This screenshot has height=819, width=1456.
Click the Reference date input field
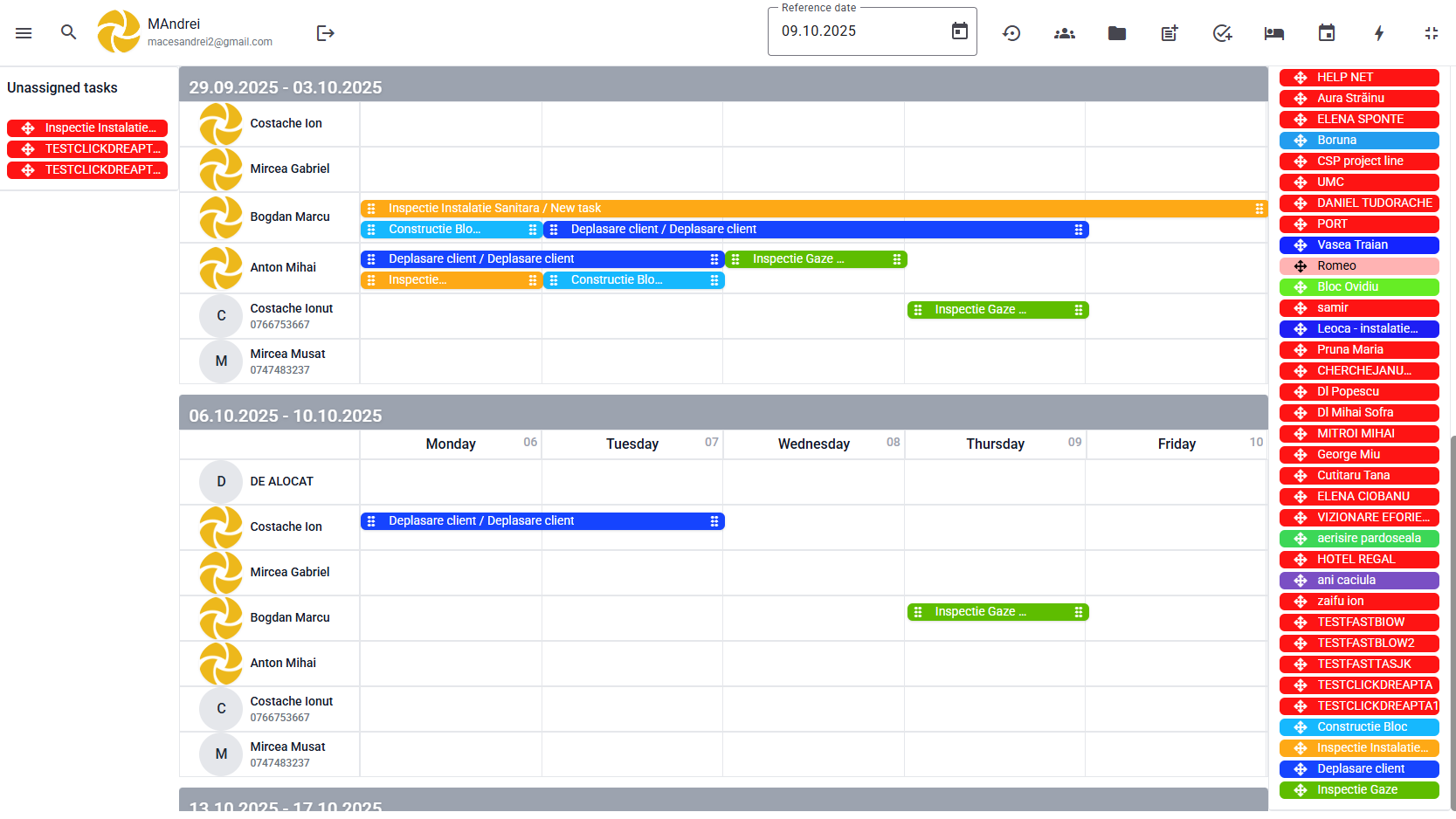pyautogui.click(x=856, y=31)
